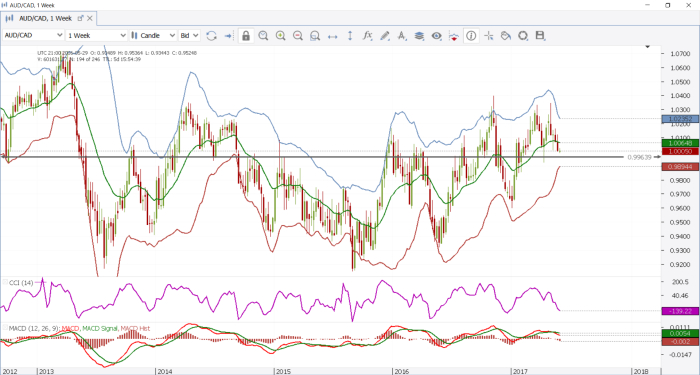The width and height of the screenshot is (700, 375).
Task: Click the zoom in magnifier icon
Action: coord(280,36)
